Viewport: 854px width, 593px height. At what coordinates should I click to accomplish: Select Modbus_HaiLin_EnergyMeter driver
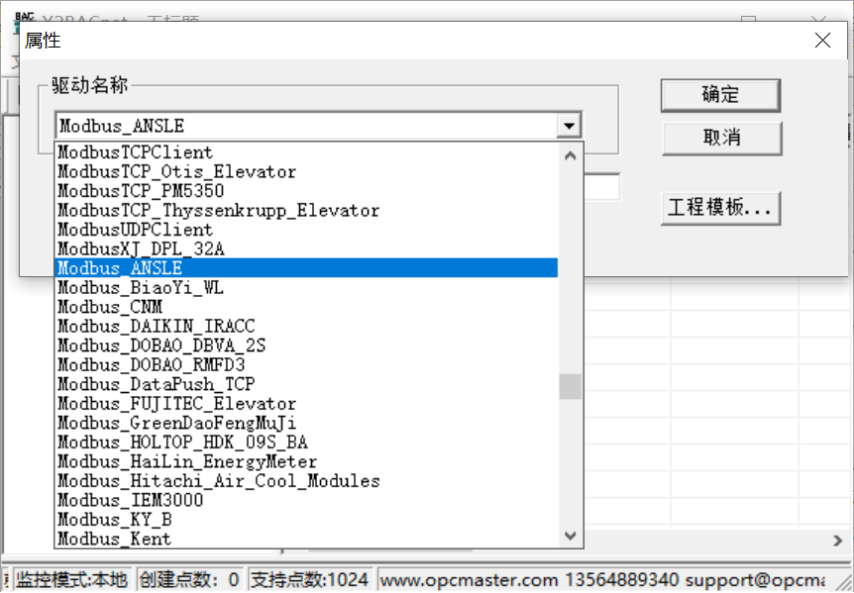pos(307,462)
